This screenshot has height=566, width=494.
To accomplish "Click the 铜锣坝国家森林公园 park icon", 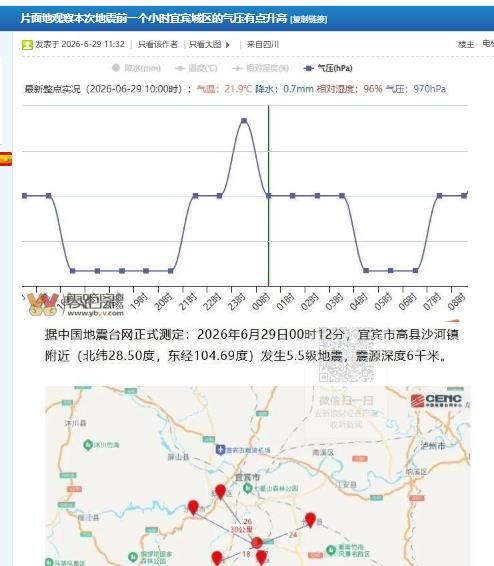I will point(133,557).
